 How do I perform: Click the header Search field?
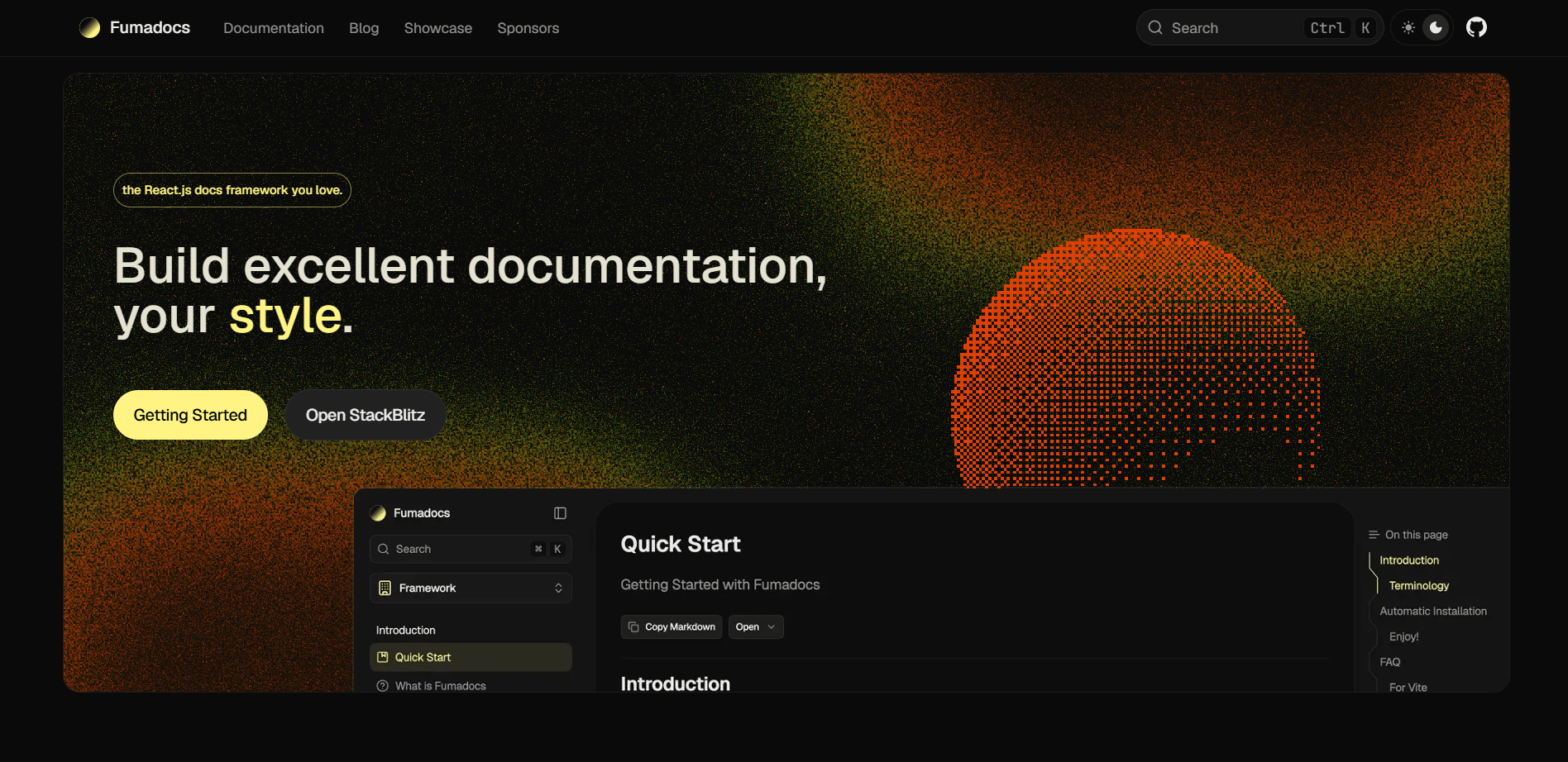(1260, 27)
